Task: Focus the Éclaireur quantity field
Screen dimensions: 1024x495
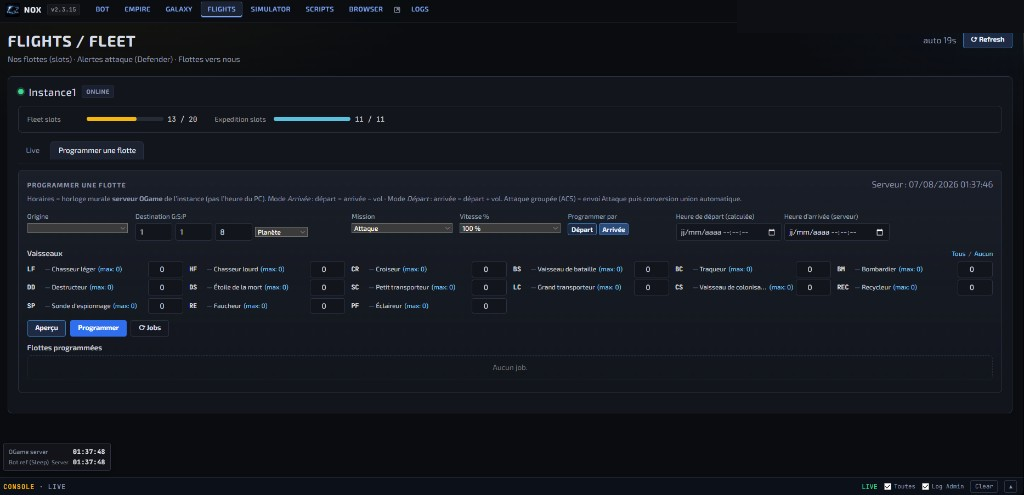Action: tap(489, 306)
